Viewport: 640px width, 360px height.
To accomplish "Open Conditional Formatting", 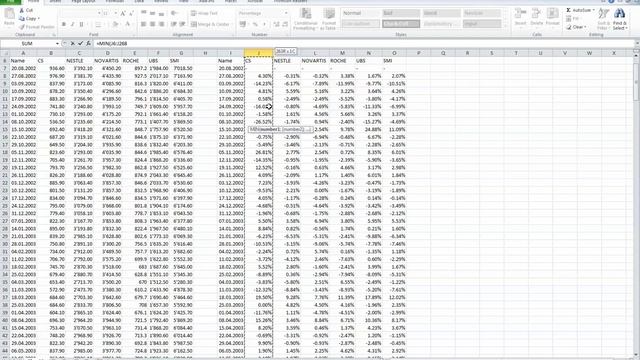I will pos(305,19).
